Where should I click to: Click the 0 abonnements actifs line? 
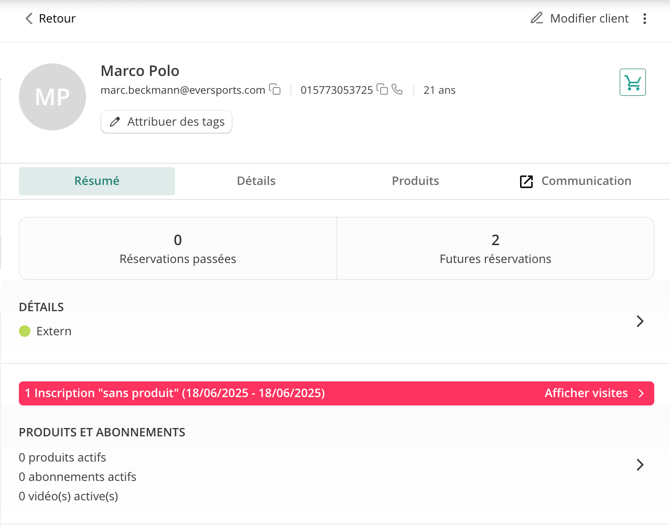(x=77, y=477)
